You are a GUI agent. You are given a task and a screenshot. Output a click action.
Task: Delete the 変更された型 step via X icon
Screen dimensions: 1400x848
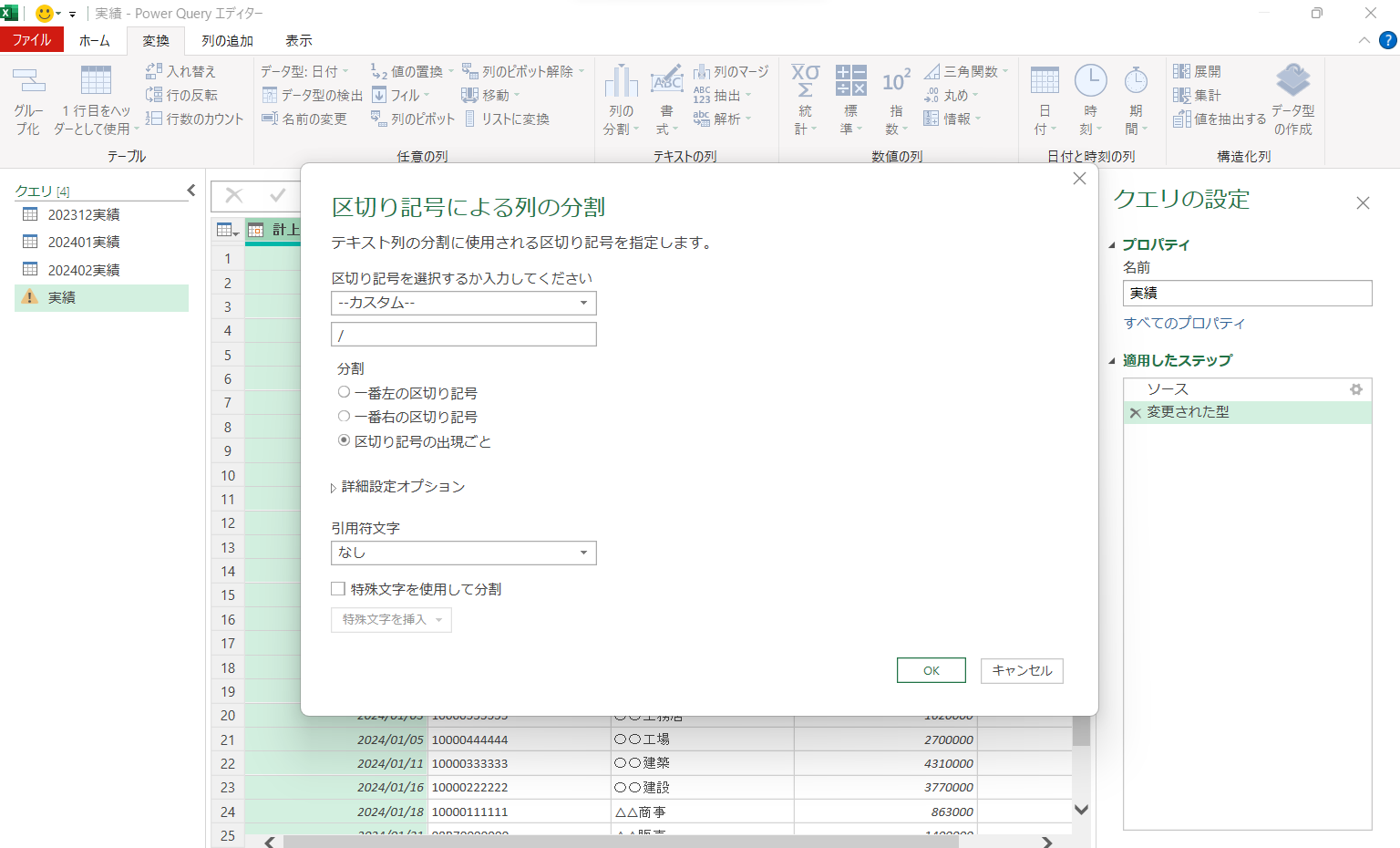pos(1136,413)
